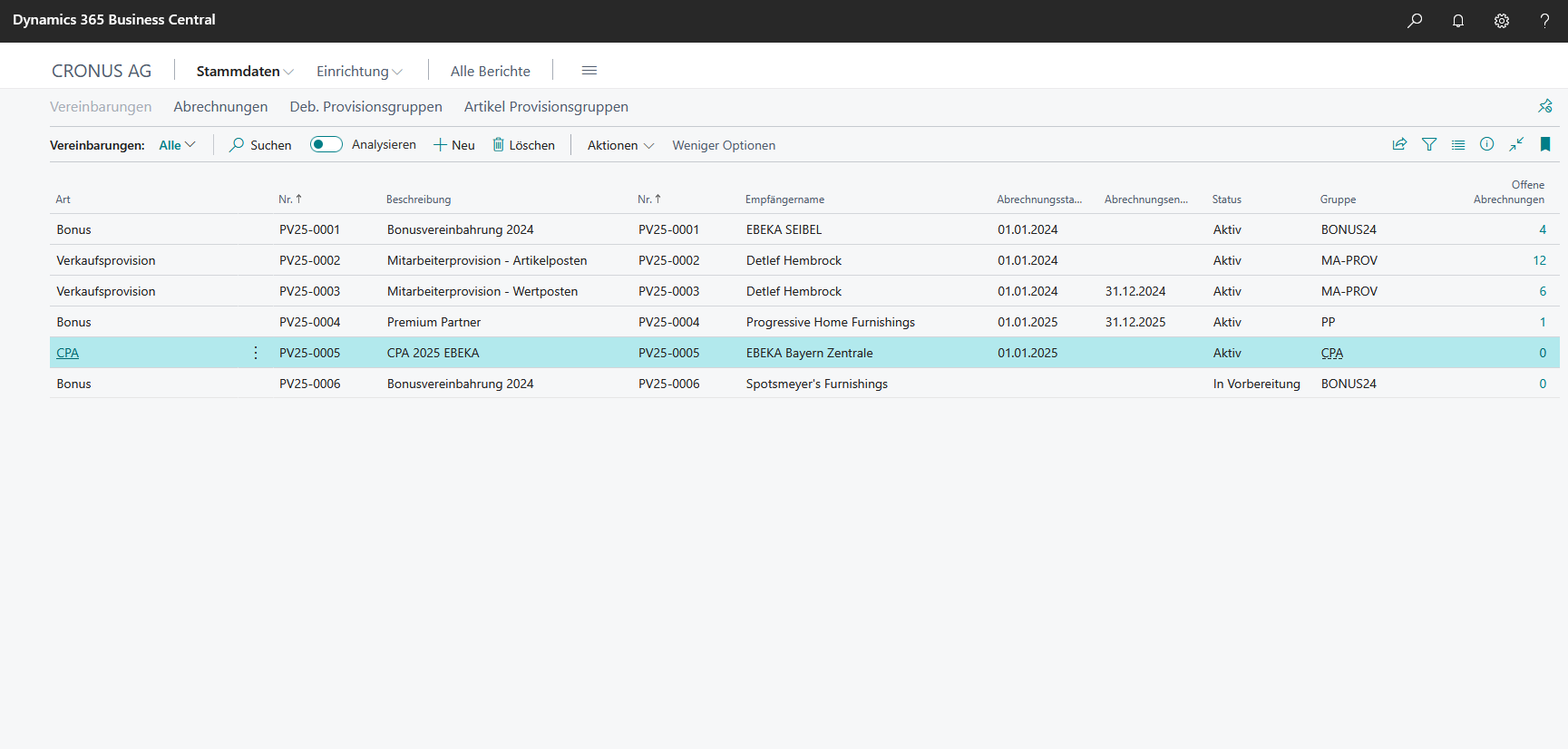Sort by Beschreibung column header
The height and width of the screenshot is (749, 1568).
(418, 199)
